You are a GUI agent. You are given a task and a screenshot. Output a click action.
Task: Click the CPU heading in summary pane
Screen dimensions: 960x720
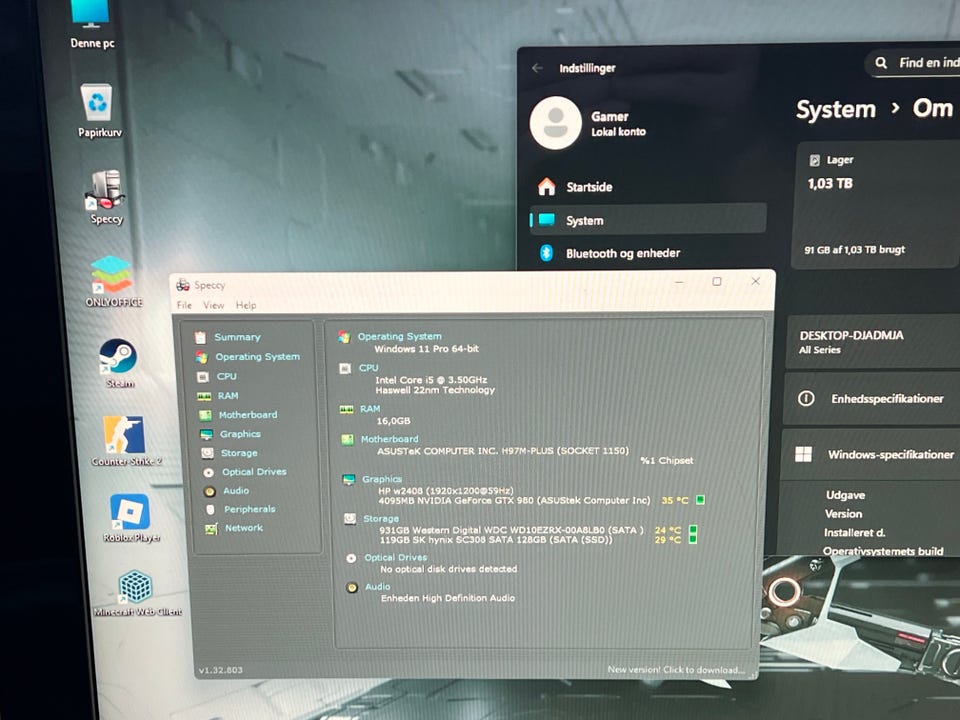(x=368, y=367)
